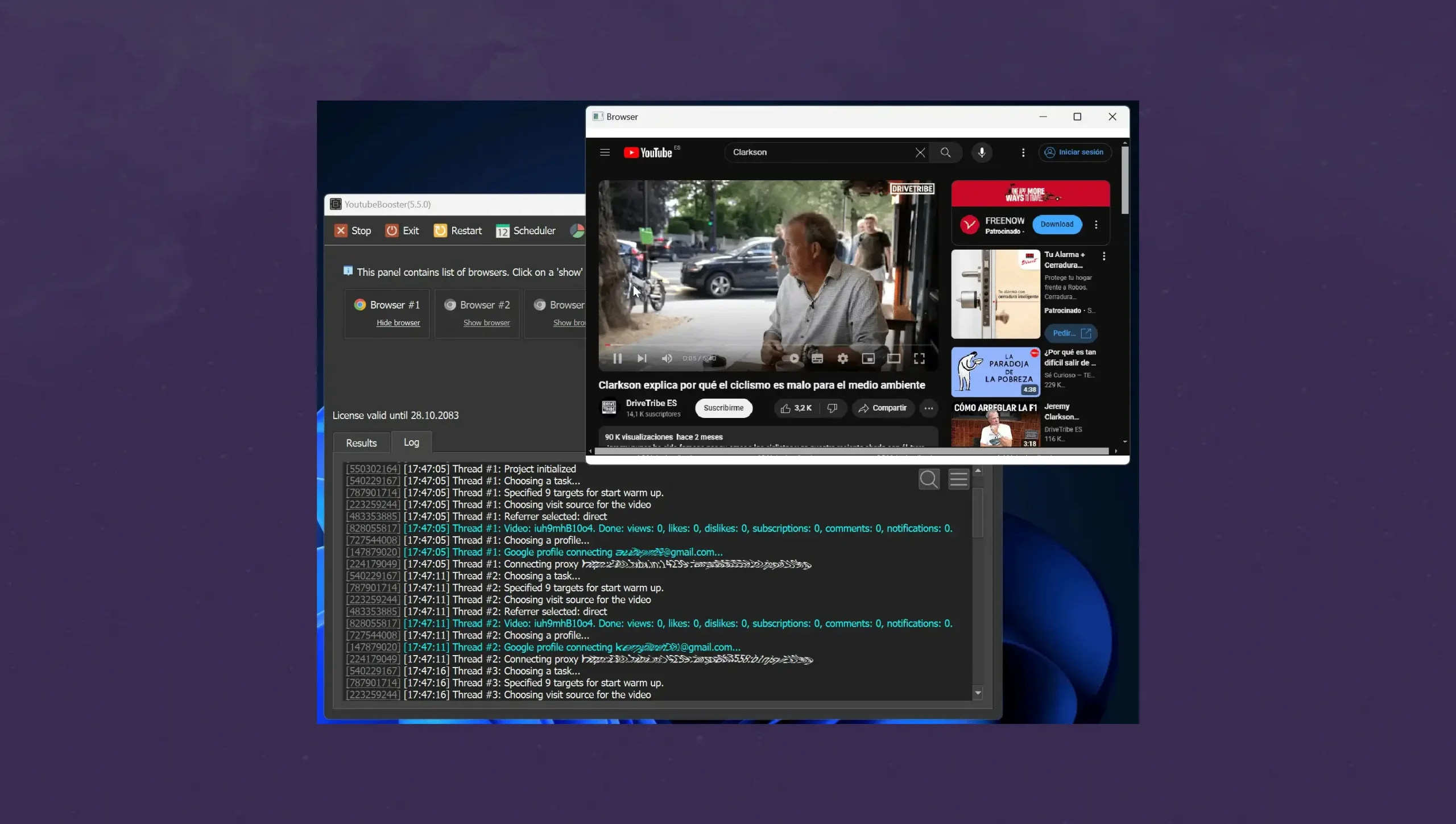
Task: Expand the video description box
Action: click(768, 437)
